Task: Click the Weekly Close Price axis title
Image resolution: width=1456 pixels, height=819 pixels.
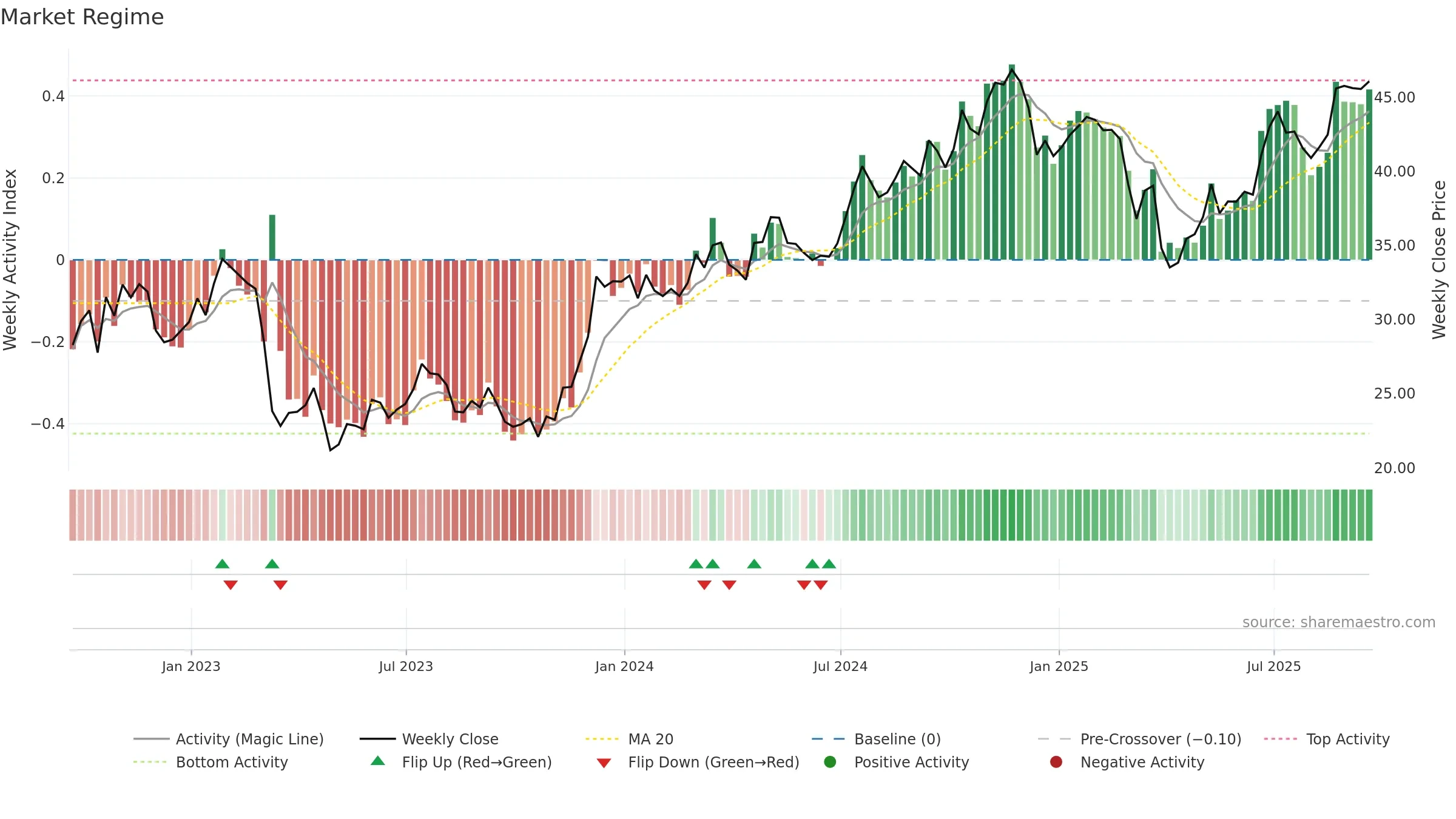Action: point(1439,260)
